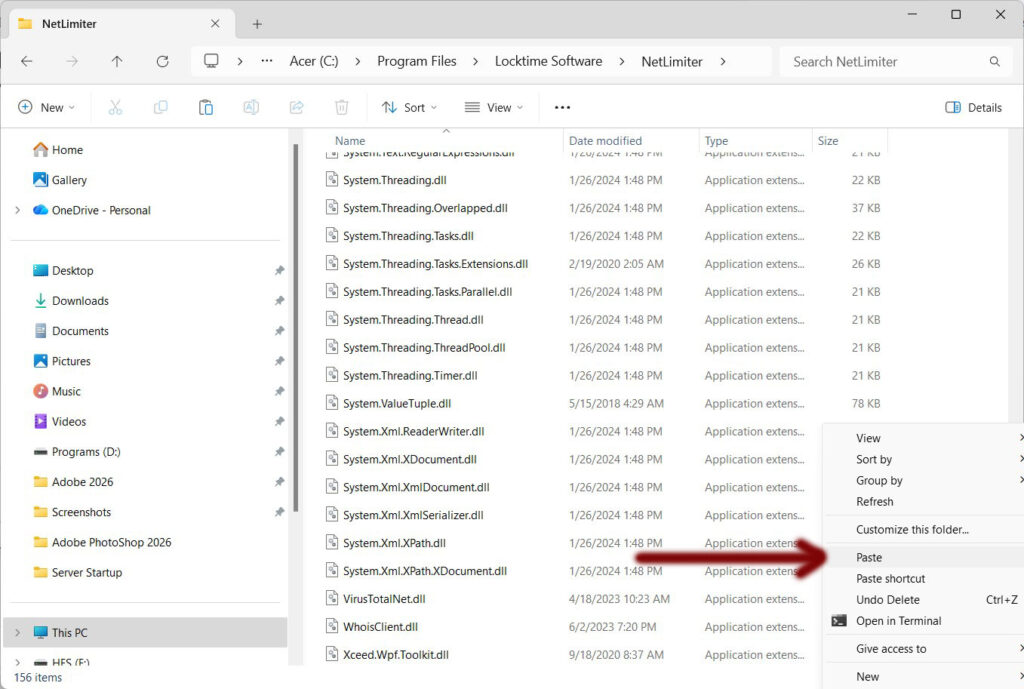
Task: Click the Paste clipboard icon in toolbar
Action: [x=206, y=107]
